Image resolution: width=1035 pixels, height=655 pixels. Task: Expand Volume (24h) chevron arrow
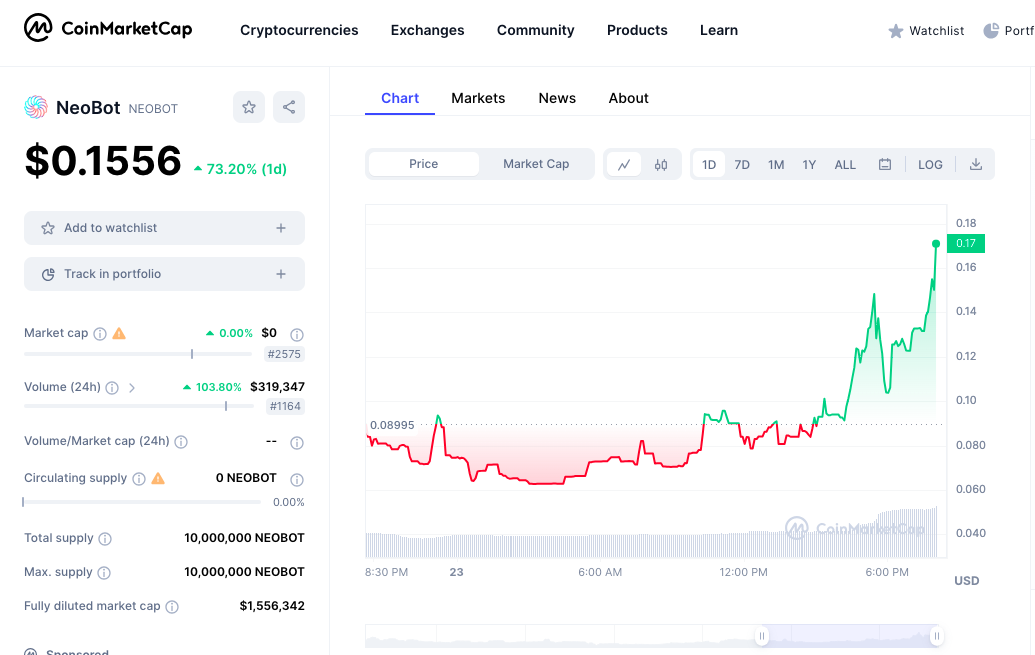[x=131, y=388]
